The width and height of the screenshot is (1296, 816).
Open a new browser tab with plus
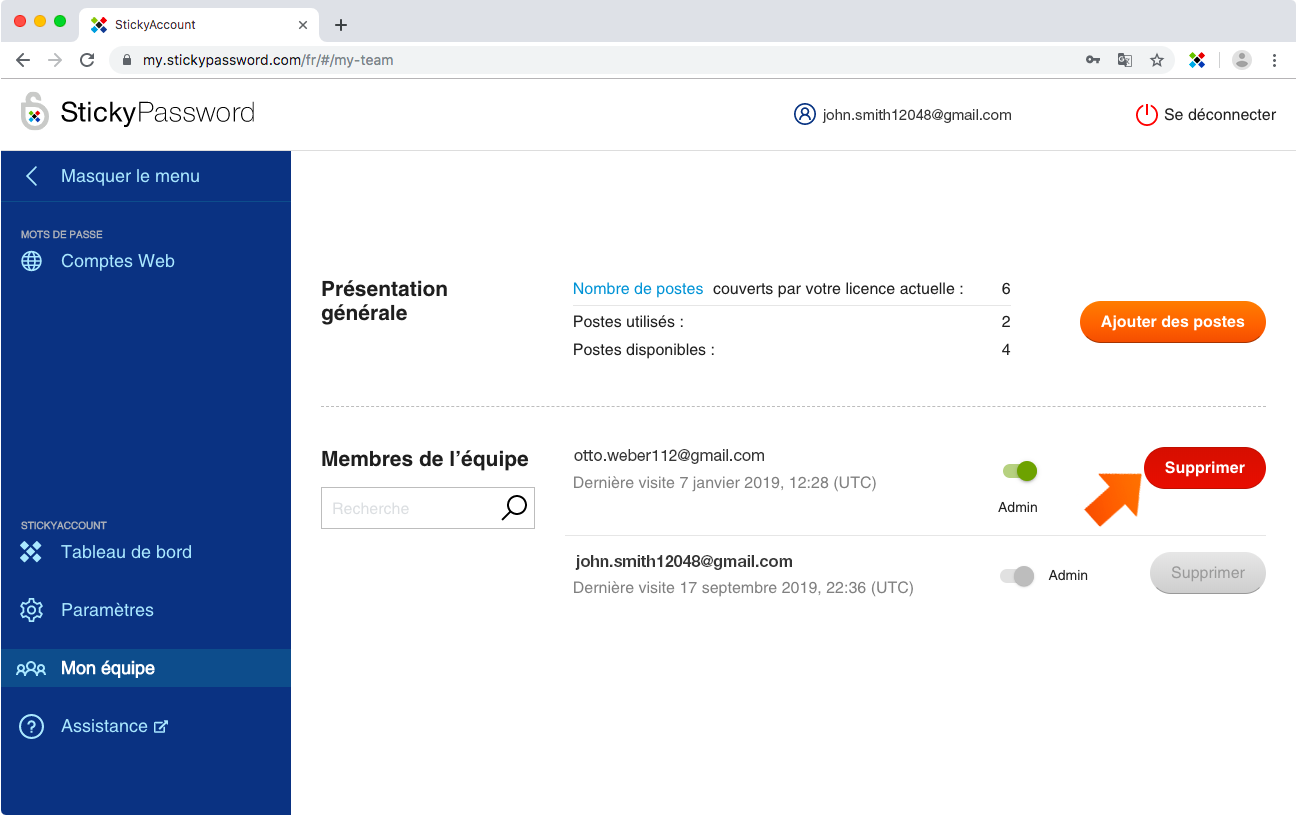[x=341, y=25]
